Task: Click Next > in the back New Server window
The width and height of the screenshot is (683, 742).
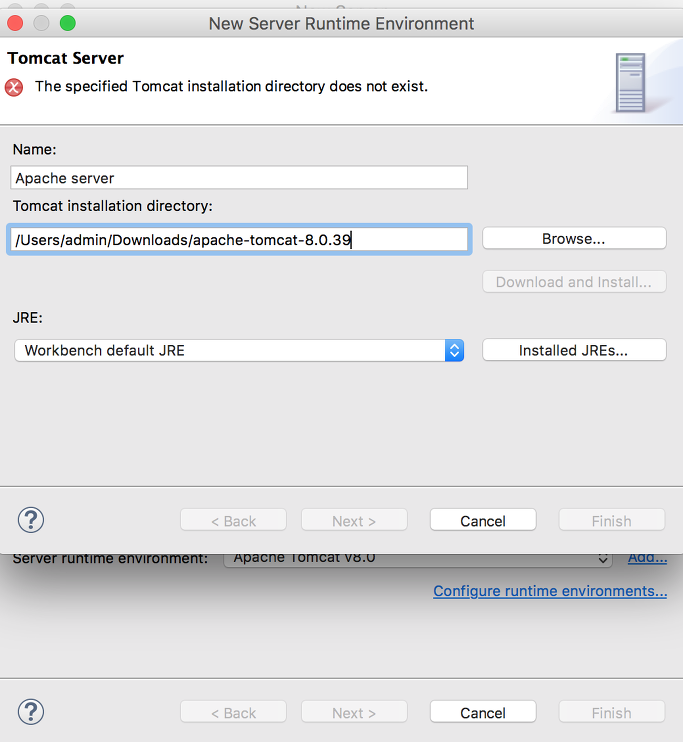Action: coord(354,712)
